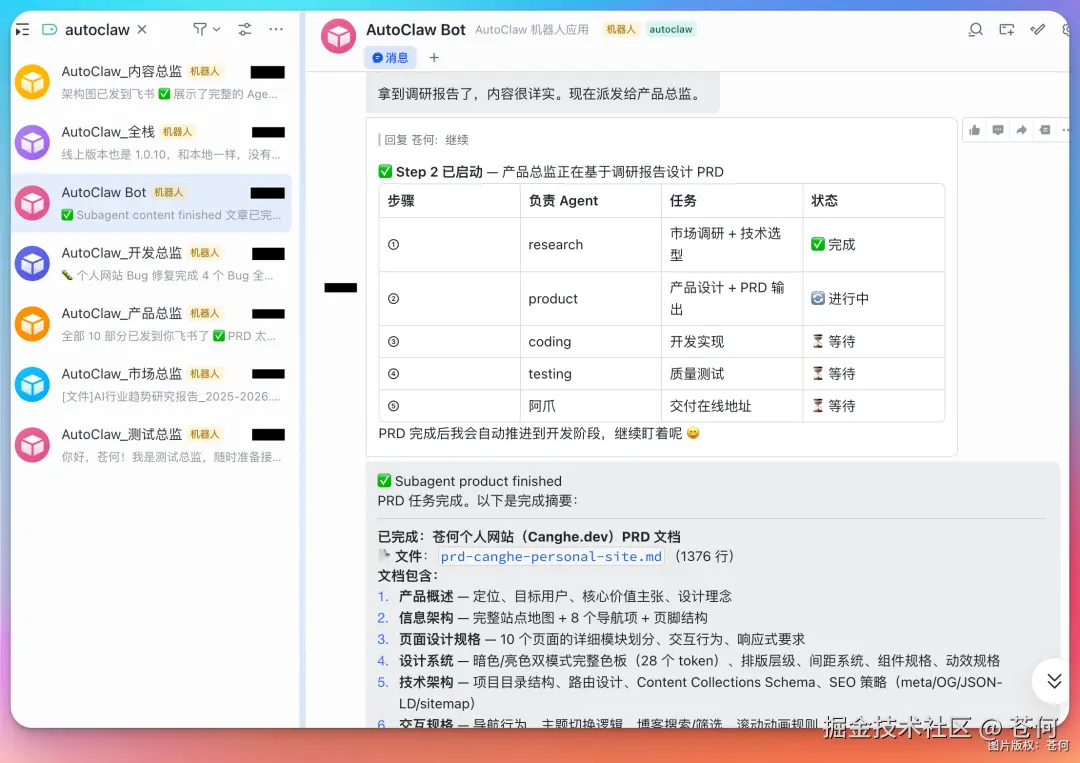Open search in the AutoClaw Bot chat
Viewport: 1080px width, 763px height.
[975, 30]
